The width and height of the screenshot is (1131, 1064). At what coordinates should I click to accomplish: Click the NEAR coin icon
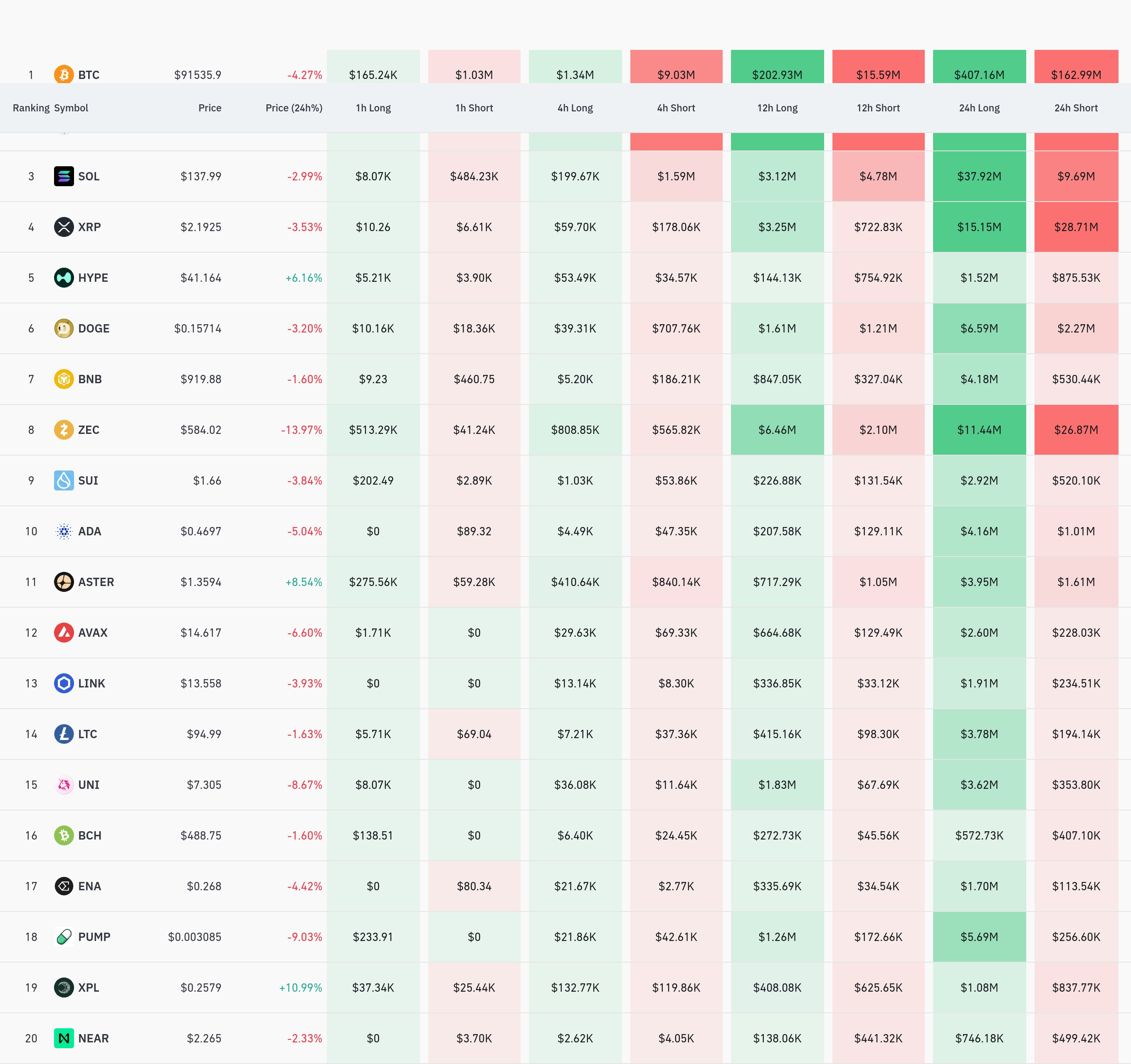(64, 1038)
